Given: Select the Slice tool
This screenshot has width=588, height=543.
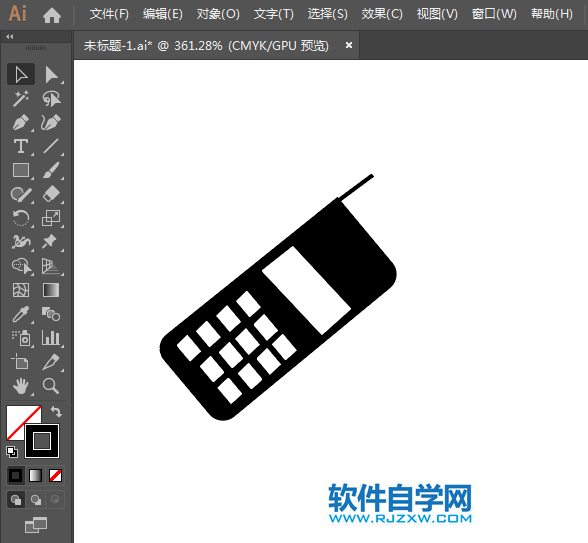Looking at the screenshot, I should 51,362.
